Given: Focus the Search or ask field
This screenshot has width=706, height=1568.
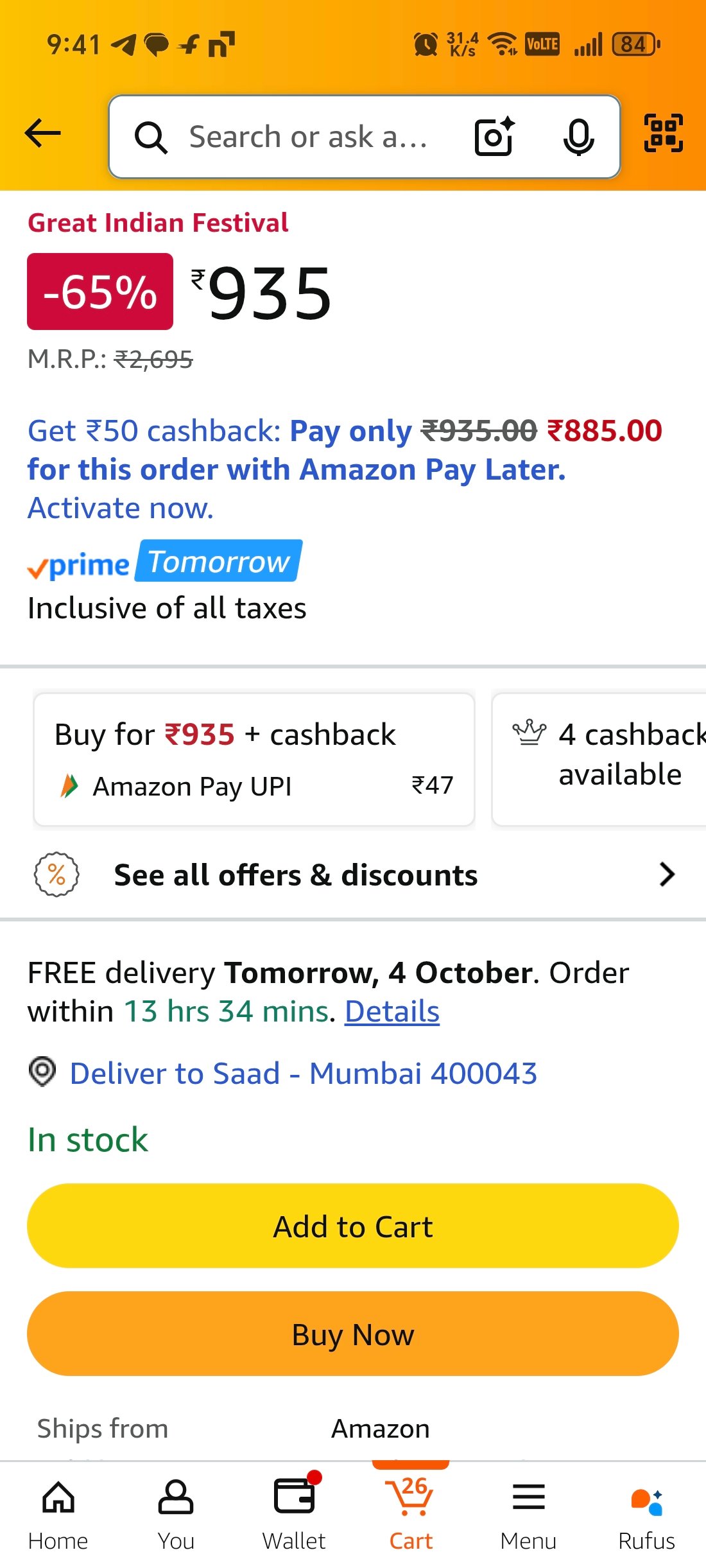Looking at the screenshot, I should coord(308,137).
